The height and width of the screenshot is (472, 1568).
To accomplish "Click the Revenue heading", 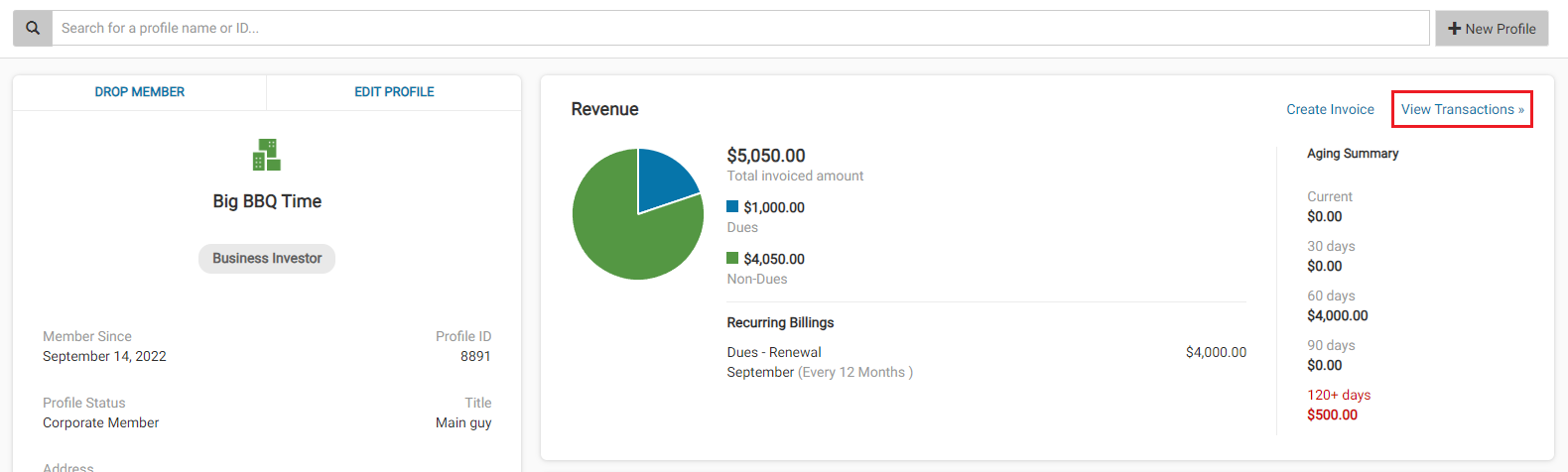I will pyautogui.click(x=604, y=109).
